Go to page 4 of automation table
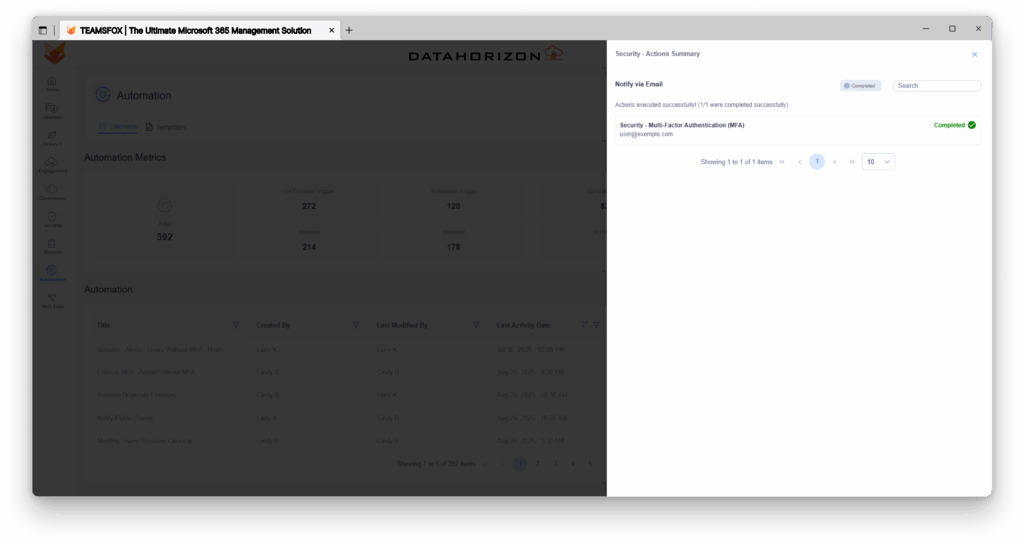 pyautogui.click(x=573, y=464)
